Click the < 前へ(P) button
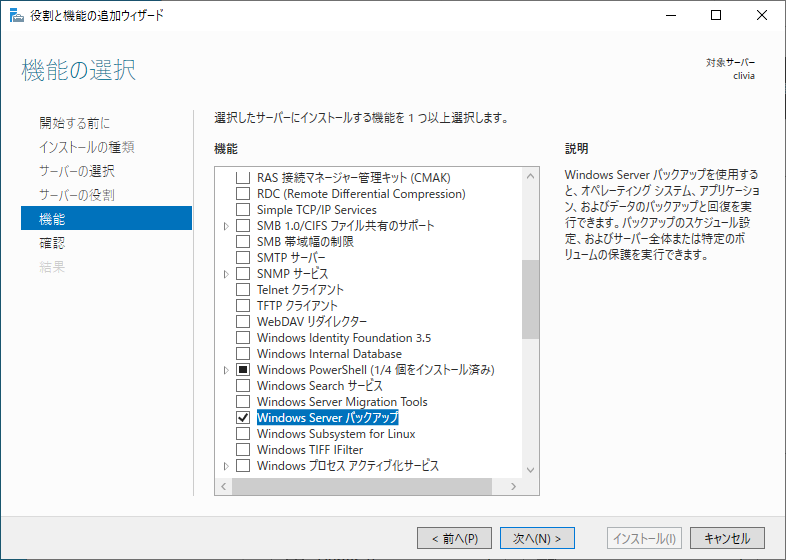Viewport: 786px width, 560px height. click(x=454, y=538)
